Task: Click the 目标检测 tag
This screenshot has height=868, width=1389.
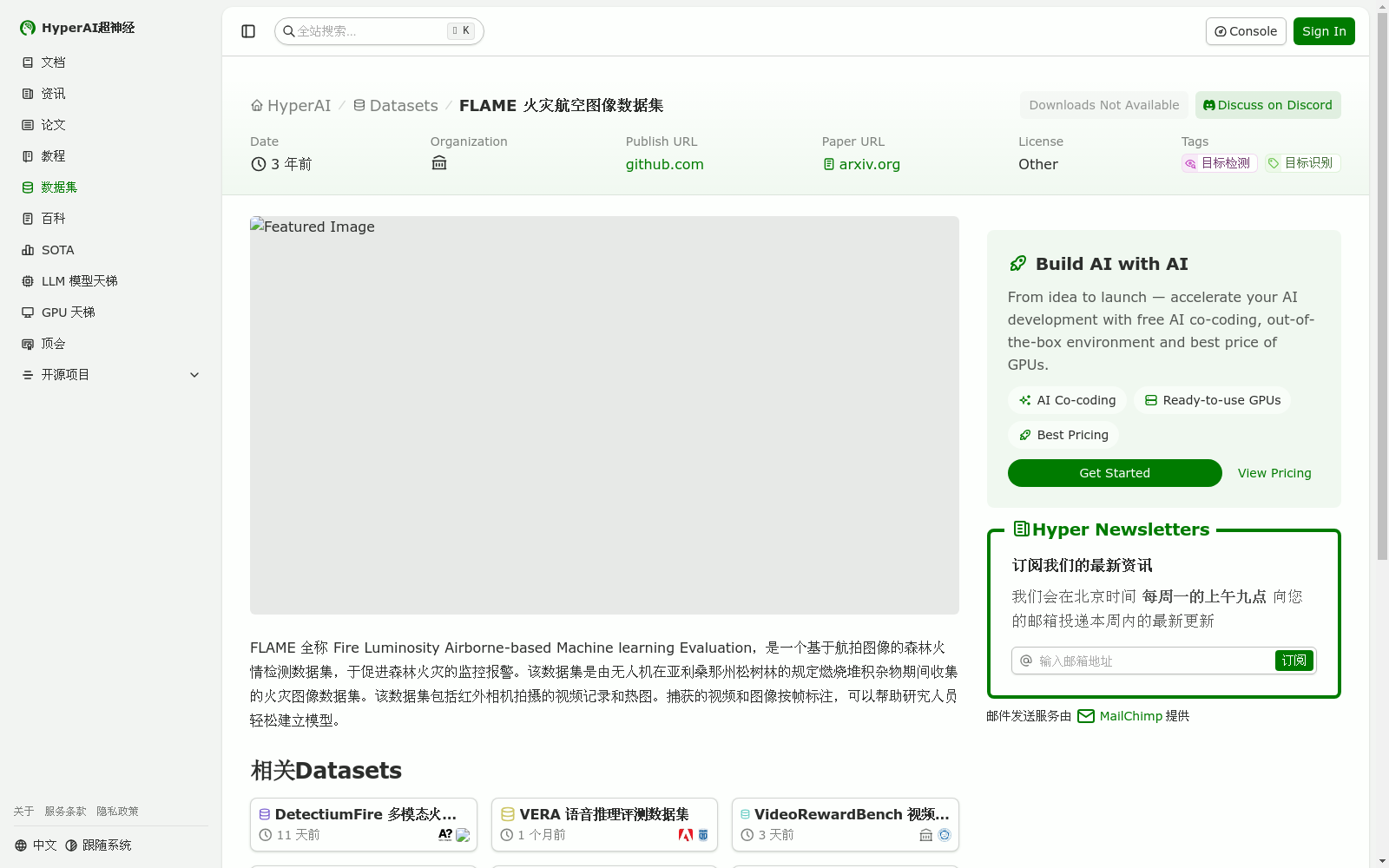Action: pyautogui.click(x=1219, y=163)
